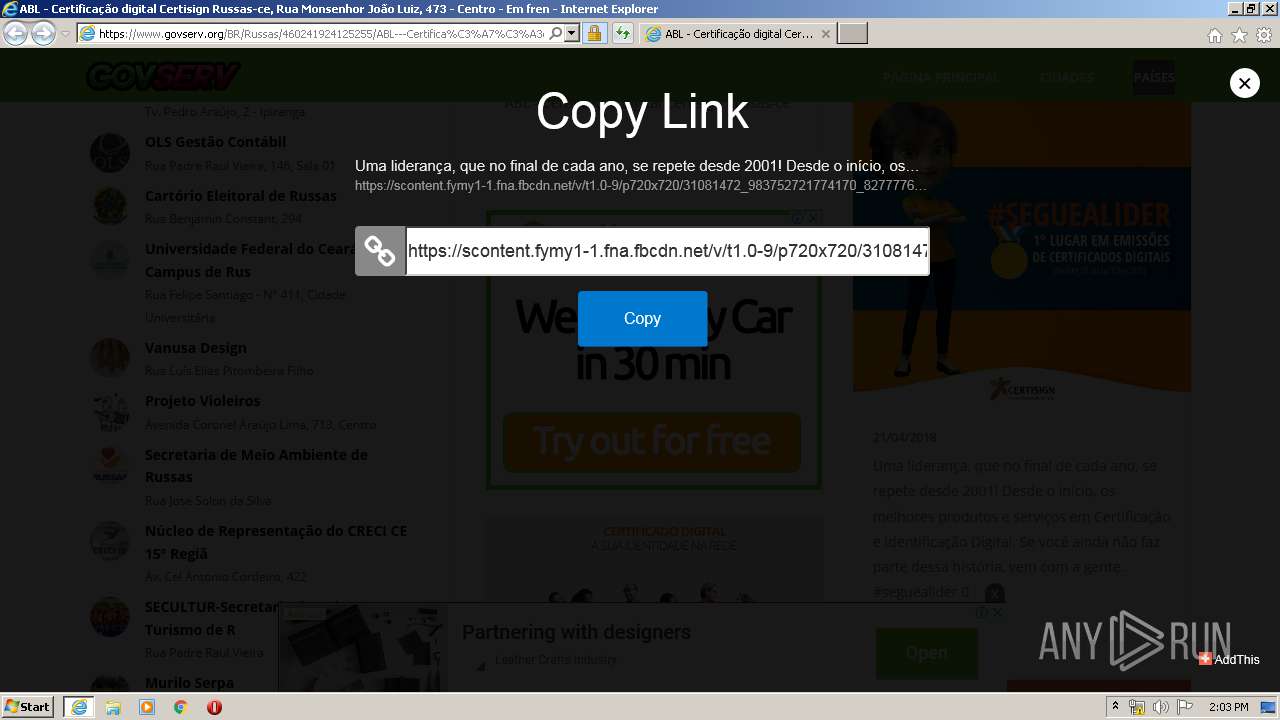Open Google Chrome taskbar icon

point(181,707)
